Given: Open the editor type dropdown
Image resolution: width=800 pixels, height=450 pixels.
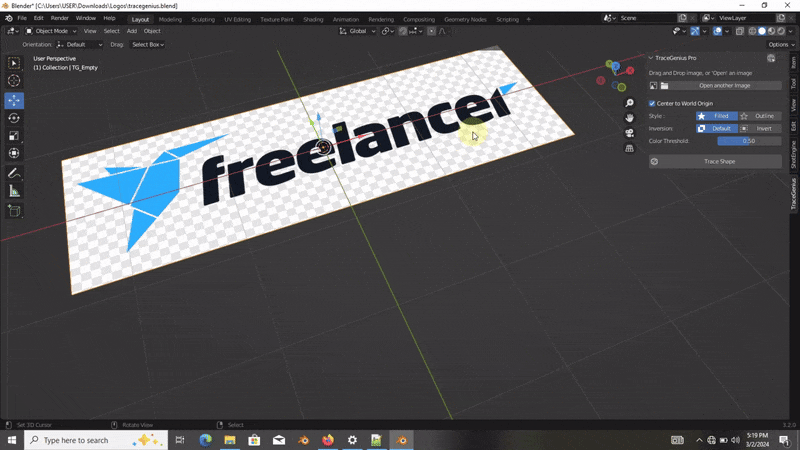Looking at the screenshot, I should point(13,31).
